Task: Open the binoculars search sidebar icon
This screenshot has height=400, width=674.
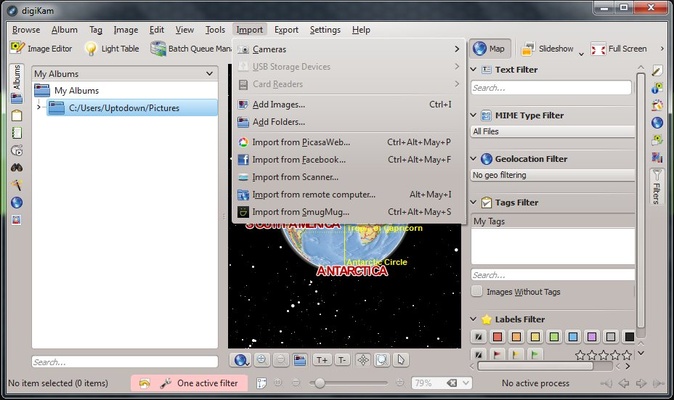Action: (x=17, y=168)
